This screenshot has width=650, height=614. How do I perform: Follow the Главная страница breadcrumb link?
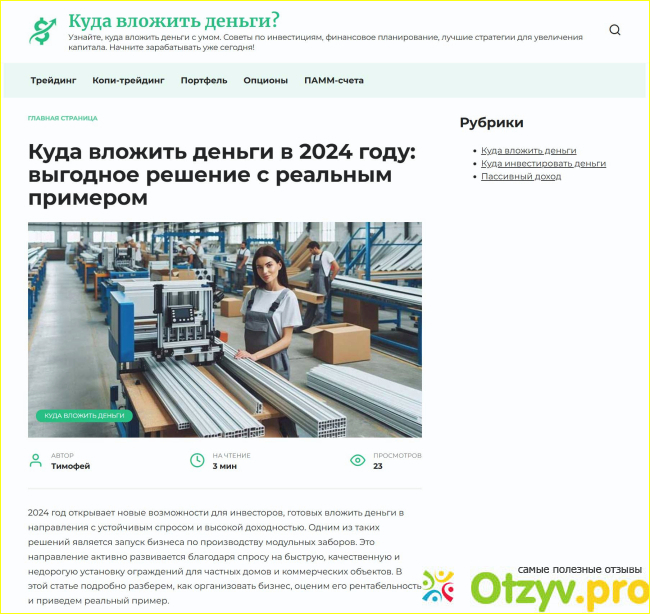tap(63, 118)
